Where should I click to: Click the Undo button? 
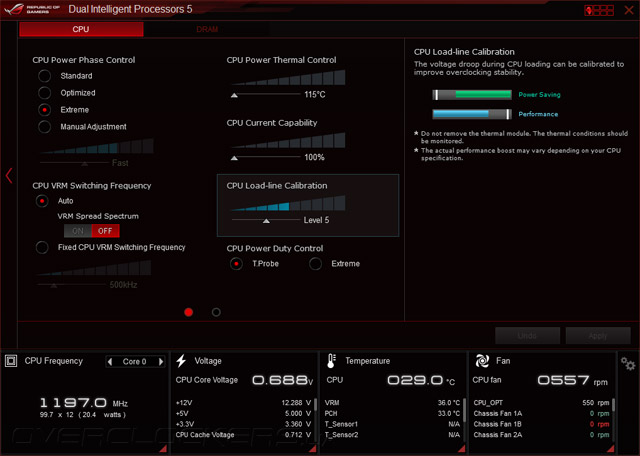click(x=527, y=336)
